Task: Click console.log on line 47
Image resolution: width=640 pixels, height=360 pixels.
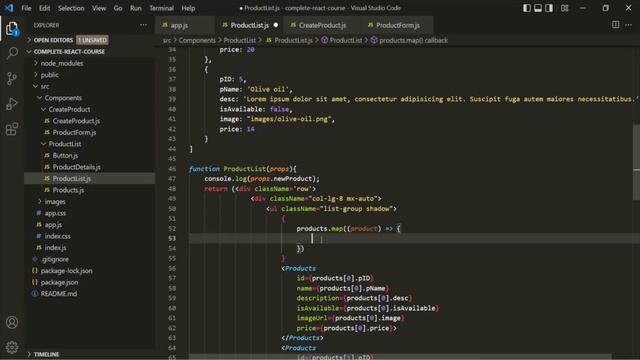Action: (x=225, y=179)
